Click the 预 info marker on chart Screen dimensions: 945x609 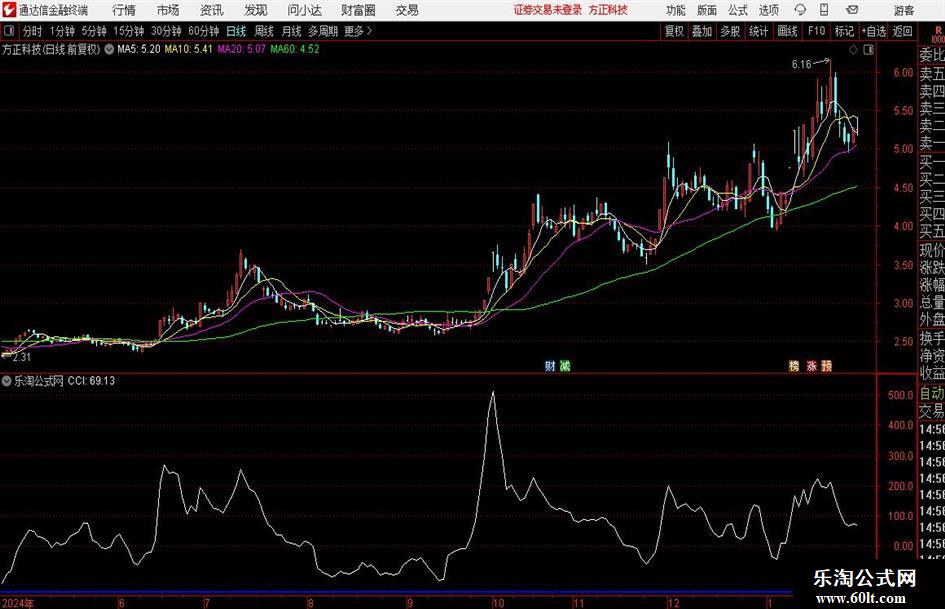pyautogui.click(x=827, y=366)
